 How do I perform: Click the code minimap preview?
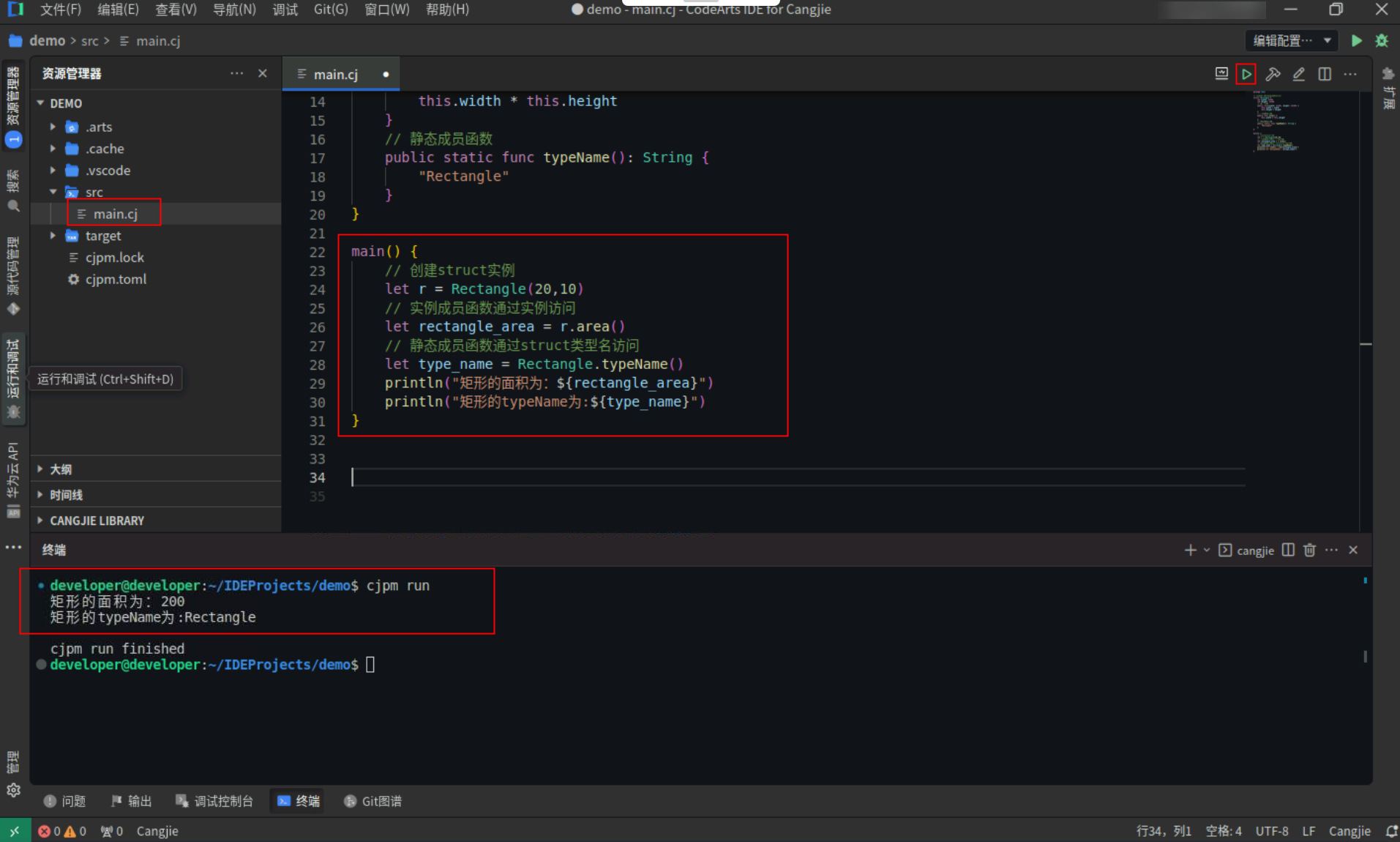click(1276, 122)
